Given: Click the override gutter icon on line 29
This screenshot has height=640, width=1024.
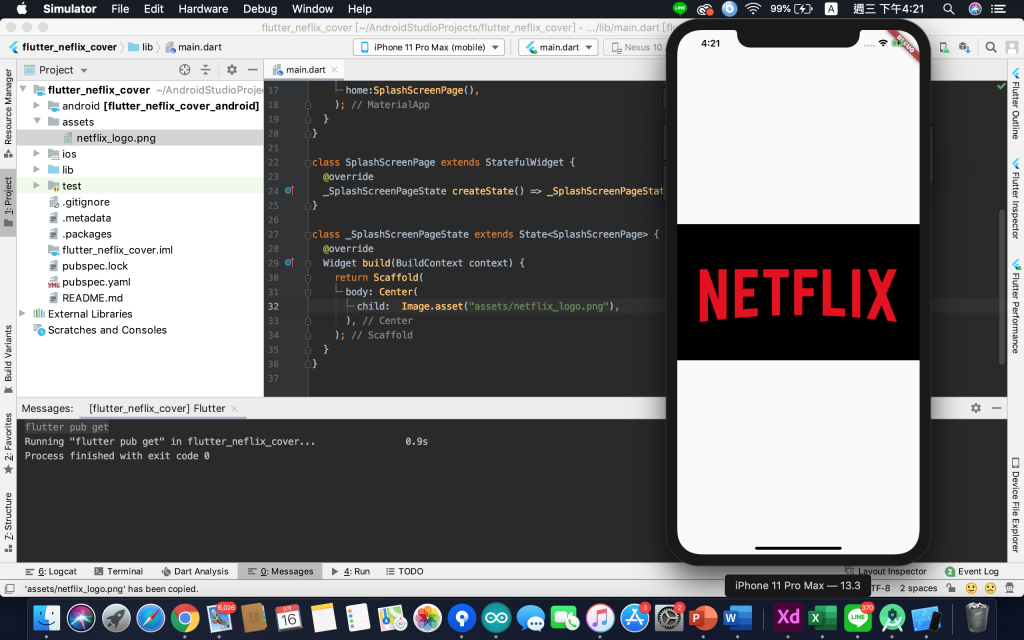Looking at the screenshot, I should pos(289,263).
